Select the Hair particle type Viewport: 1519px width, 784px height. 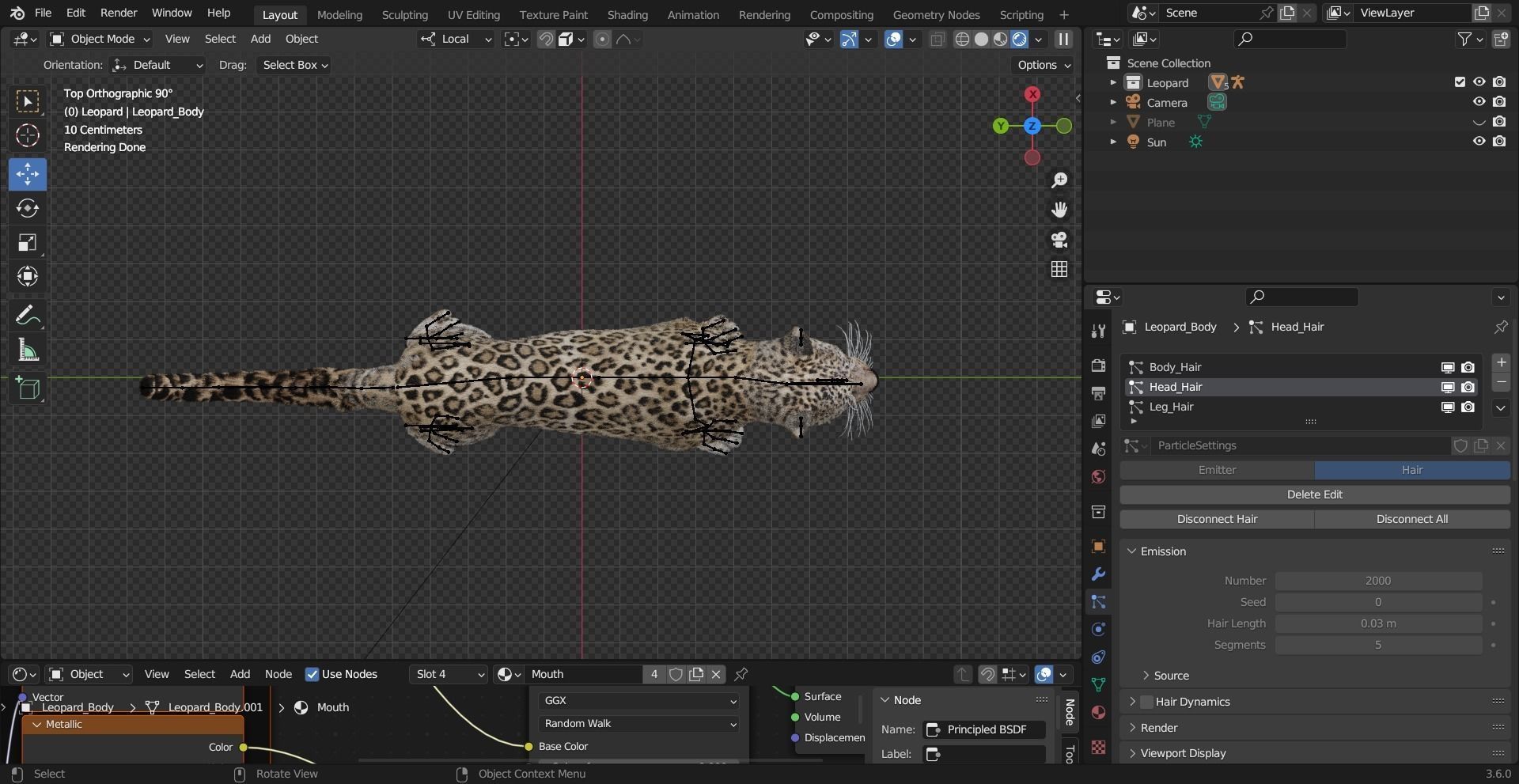(1412, 470)
